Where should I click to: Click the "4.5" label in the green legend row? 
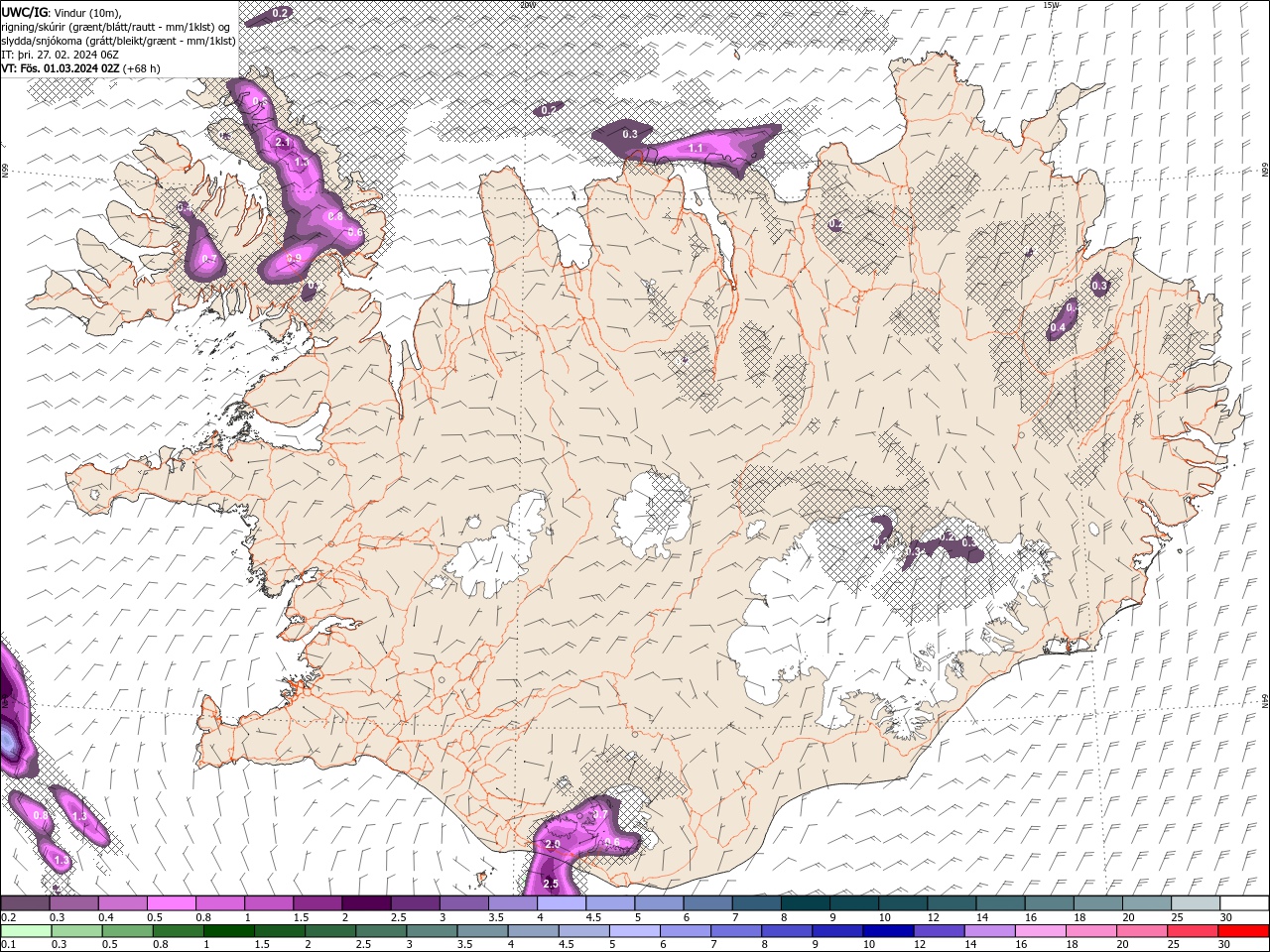coord(566,944)
